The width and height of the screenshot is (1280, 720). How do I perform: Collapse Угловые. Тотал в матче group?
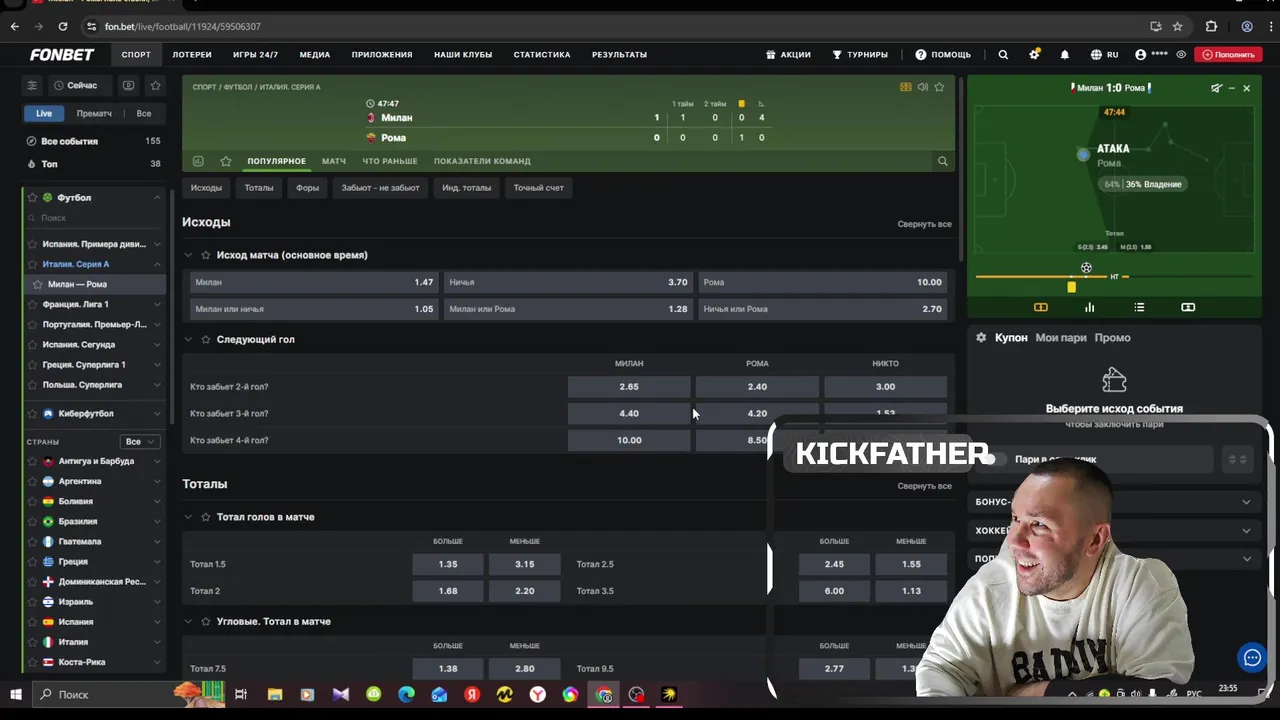click(188, 621)
